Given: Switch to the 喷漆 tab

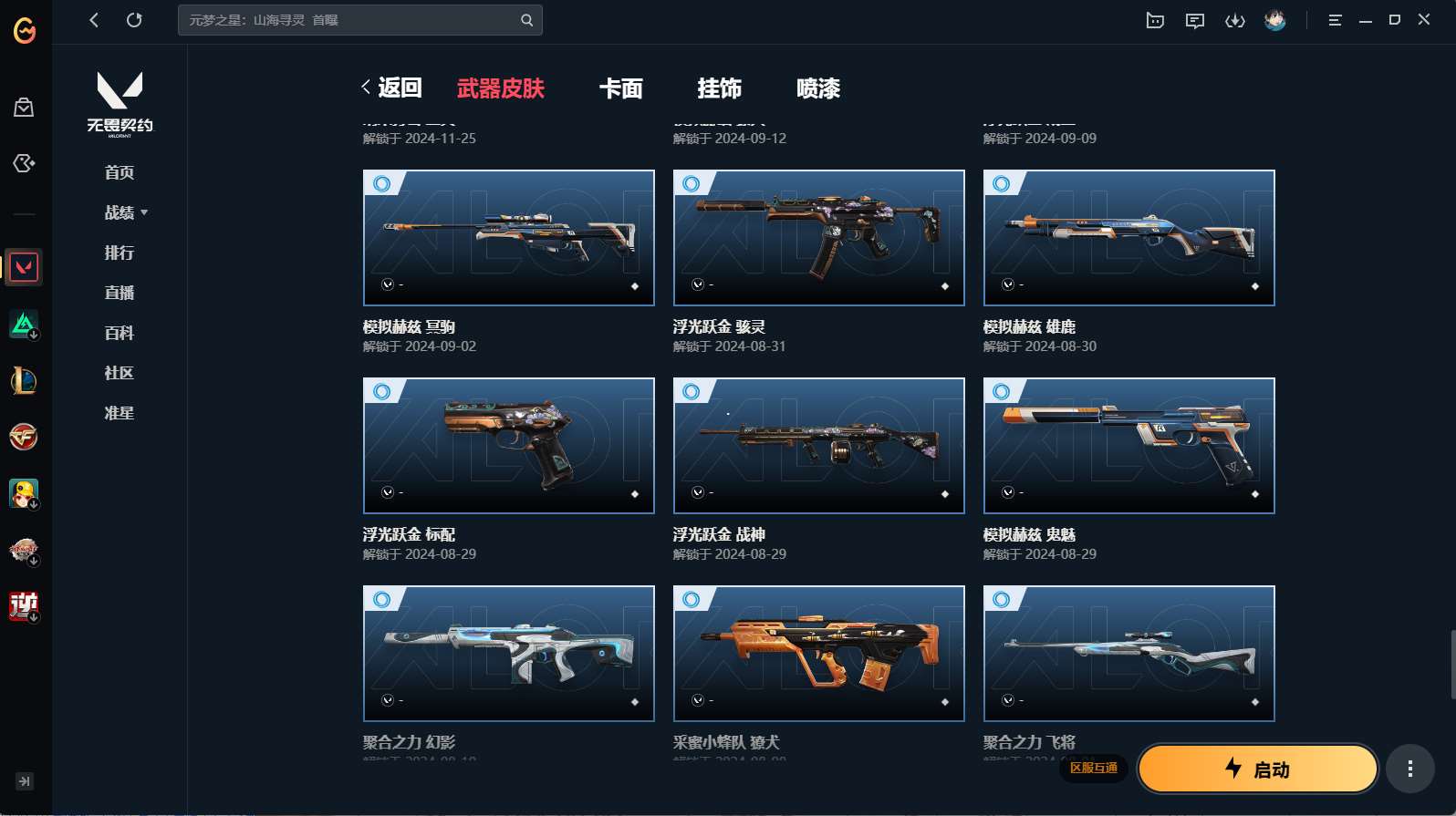Looking at the screenshot, I should pos(818,88).
